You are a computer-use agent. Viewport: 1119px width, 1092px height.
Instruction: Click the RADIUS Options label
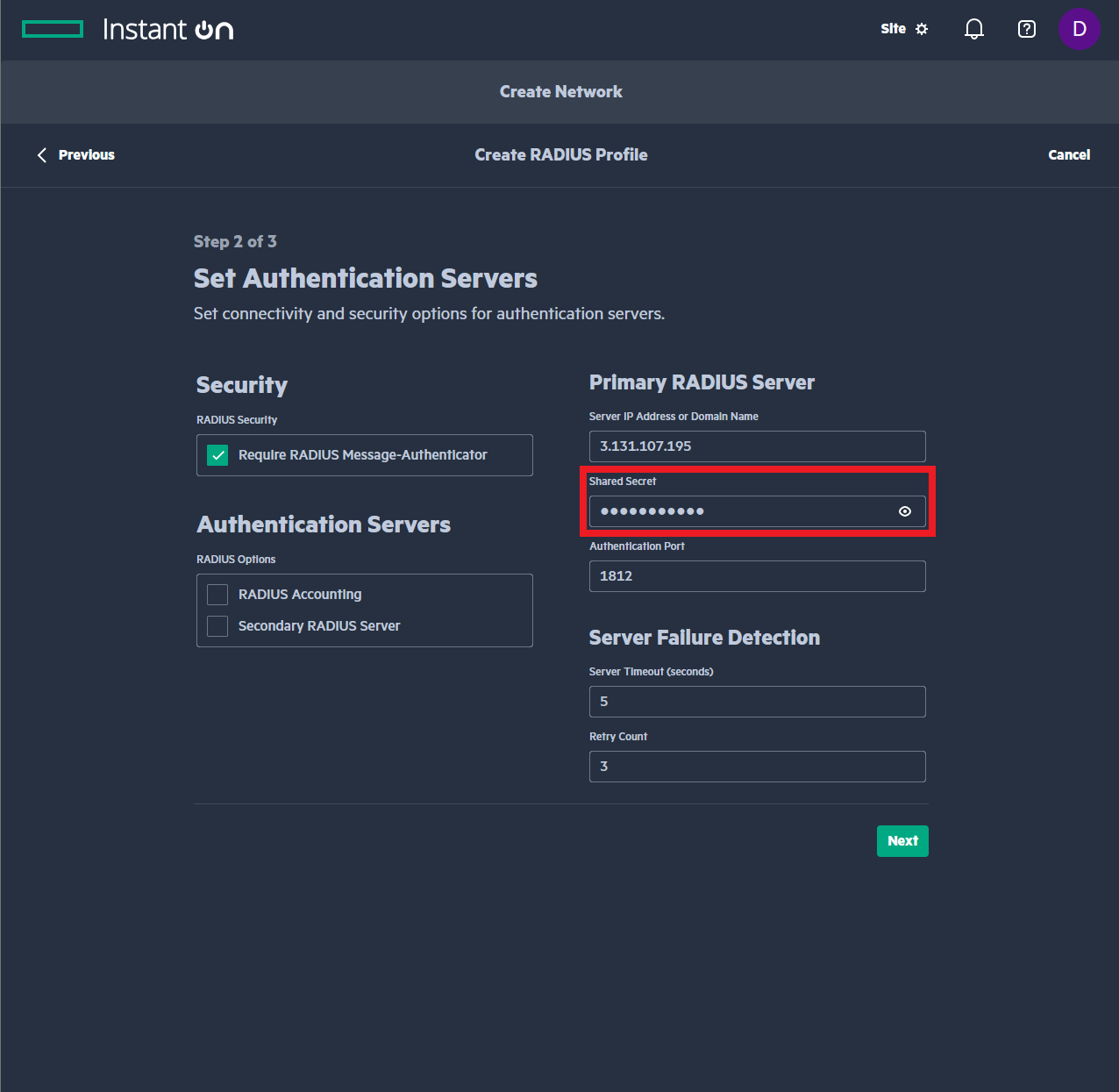pyautogui.click(x=236, y=560)
